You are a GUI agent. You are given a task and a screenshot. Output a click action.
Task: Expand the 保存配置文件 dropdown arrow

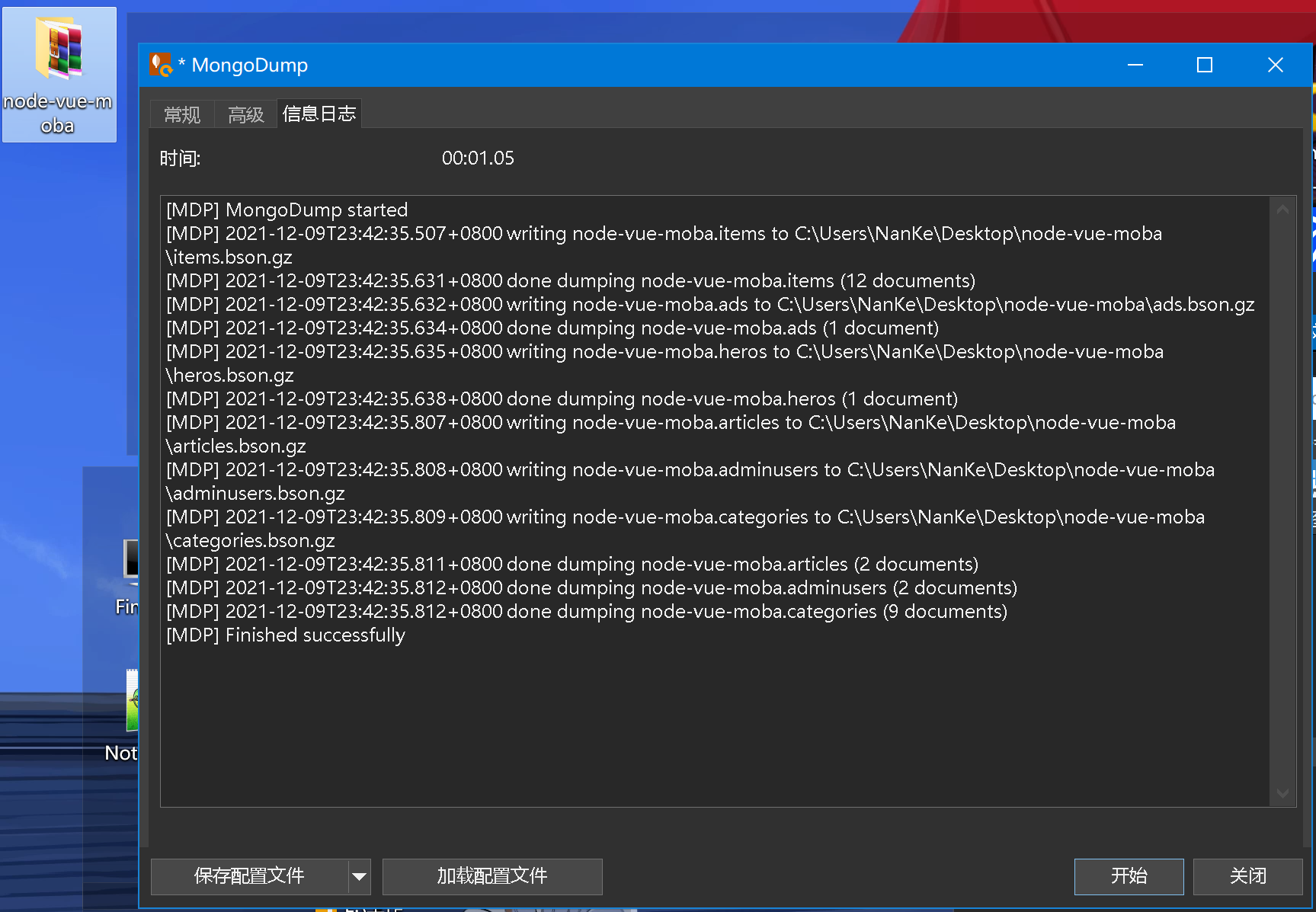point(359,876)
